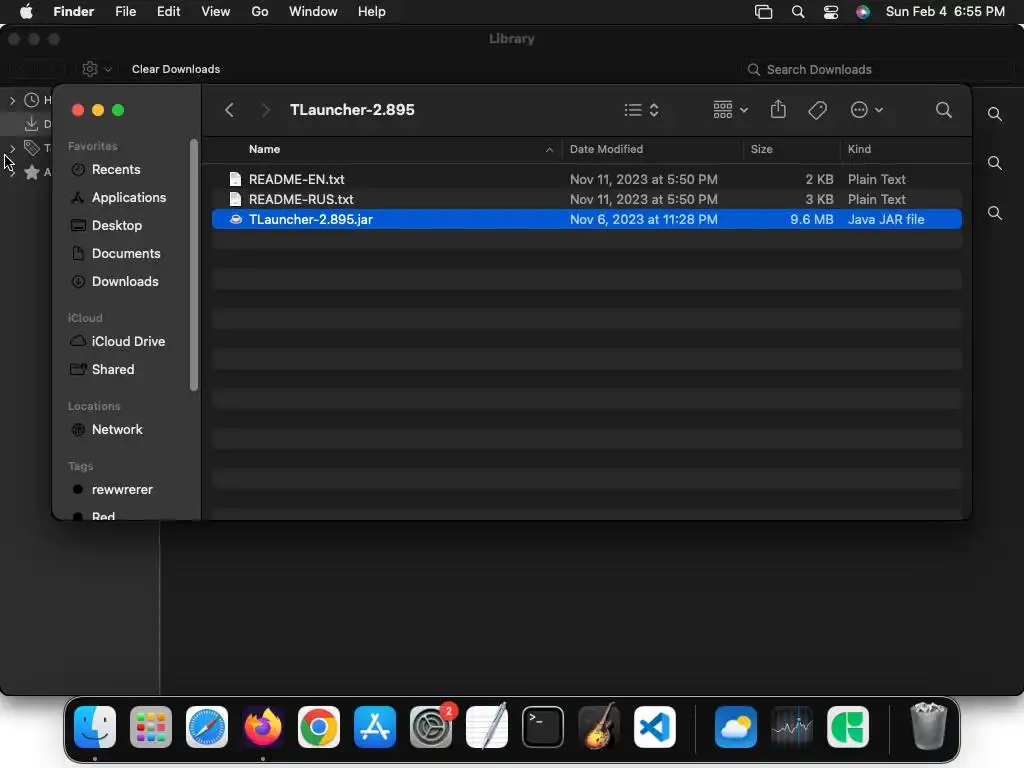Sort by the Kind column header
The height and width of the screenshot is (768, 1024).
point(859,149)
